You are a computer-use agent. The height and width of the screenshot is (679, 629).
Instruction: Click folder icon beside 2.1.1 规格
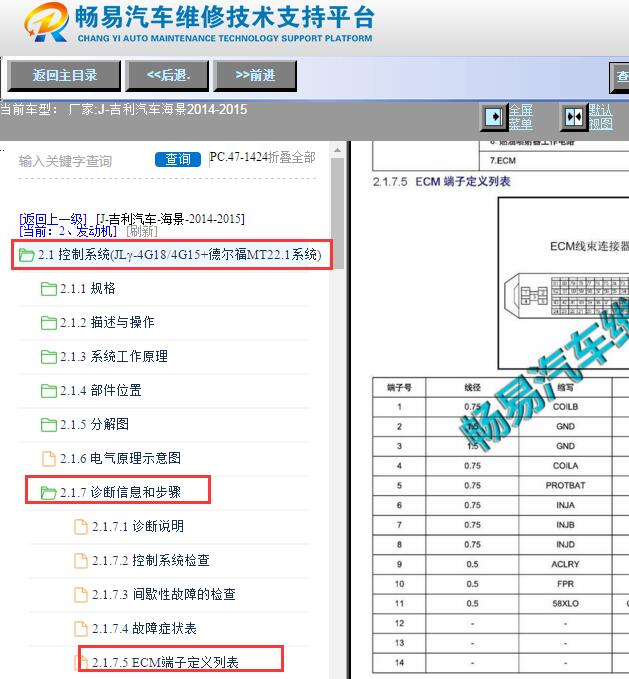click(48, 289)
